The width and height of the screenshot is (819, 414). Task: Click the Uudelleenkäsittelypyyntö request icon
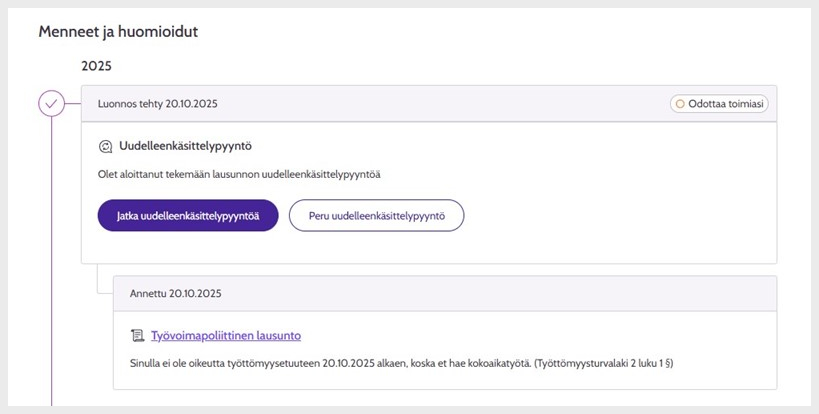click(x=106, y=146)
